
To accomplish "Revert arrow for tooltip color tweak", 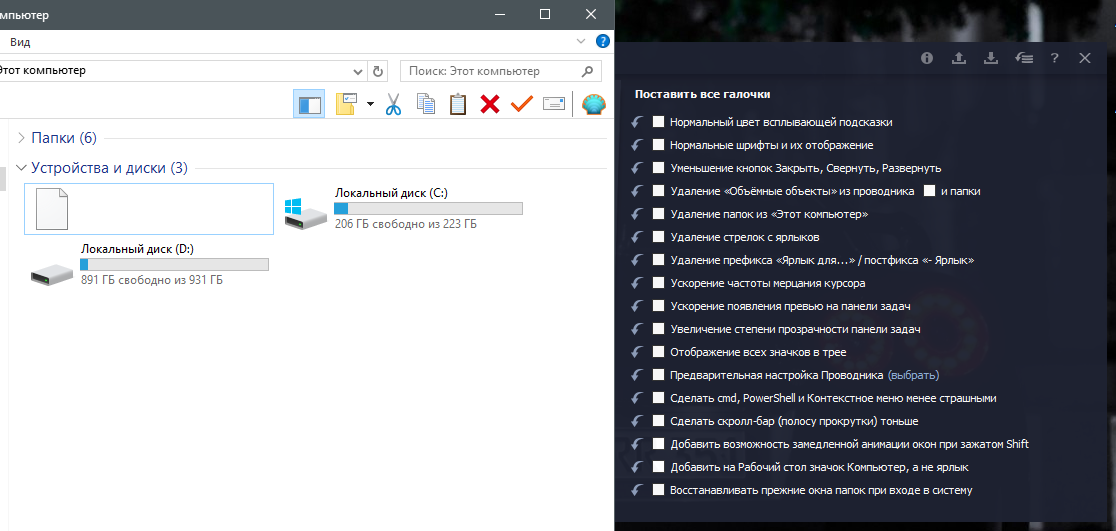I will pos(637,122).
